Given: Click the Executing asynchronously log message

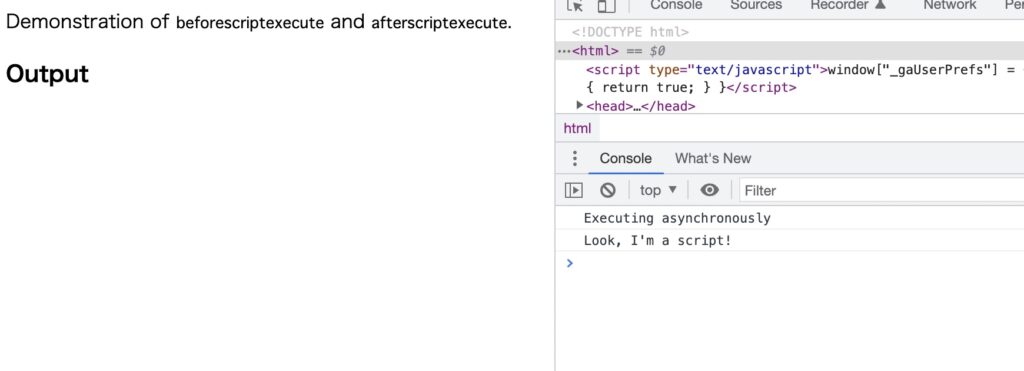Looking at the screenshot, I should (677, 218).
